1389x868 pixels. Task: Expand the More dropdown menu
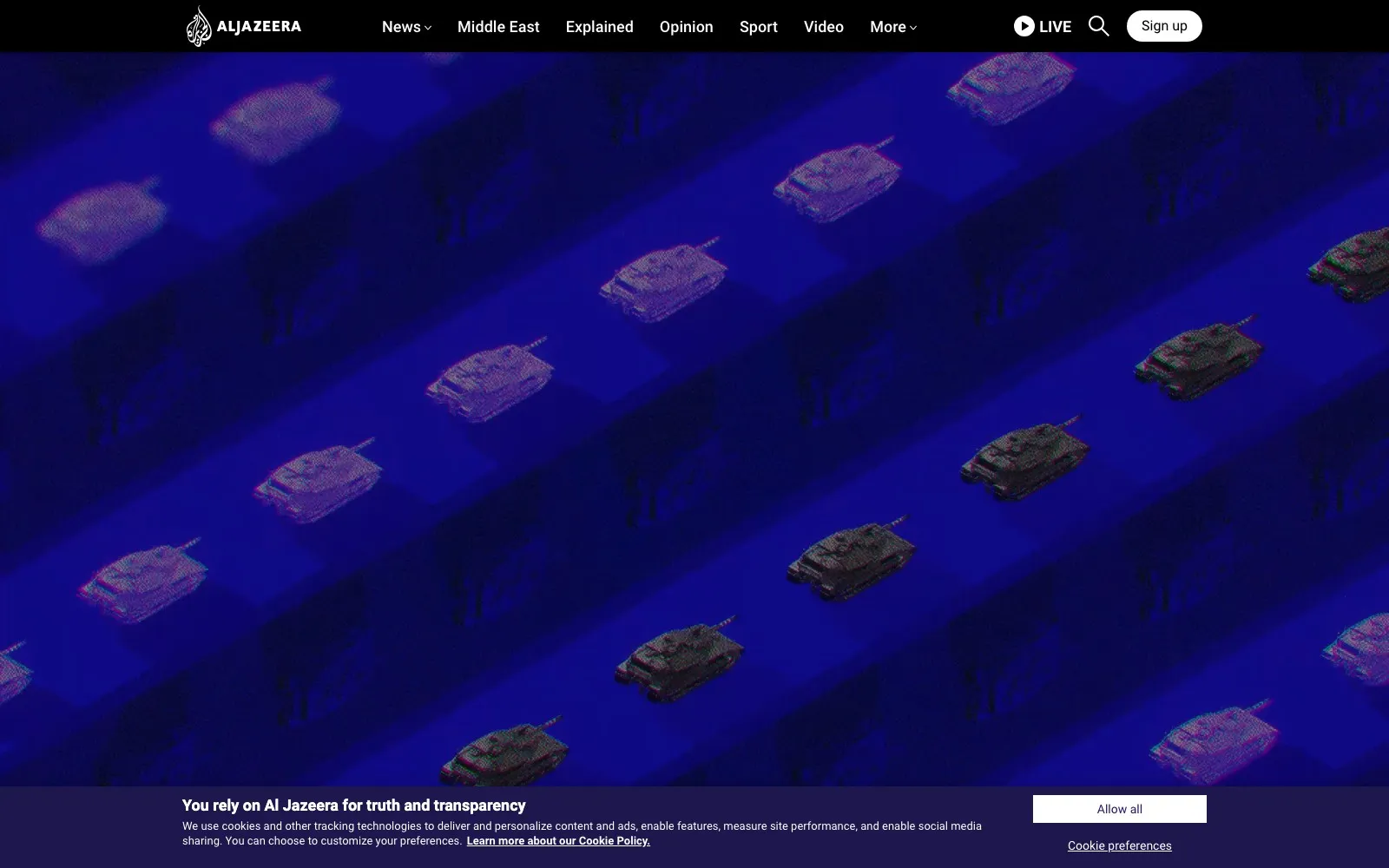click(893, 27)
